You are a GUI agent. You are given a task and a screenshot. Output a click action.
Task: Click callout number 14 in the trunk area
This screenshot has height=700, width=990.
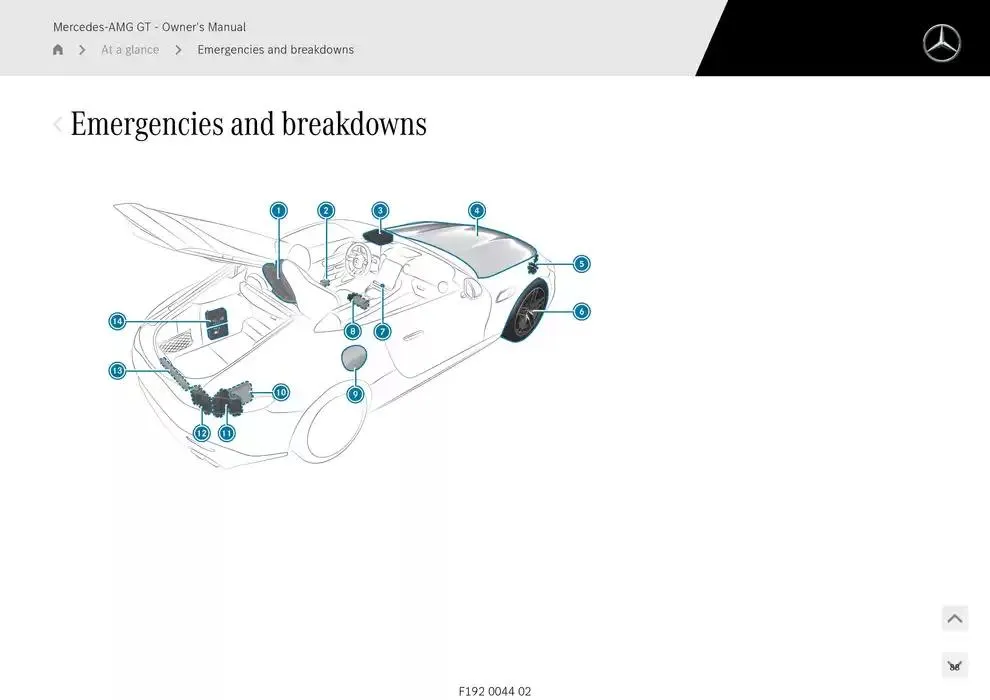(x=117, y=321)
